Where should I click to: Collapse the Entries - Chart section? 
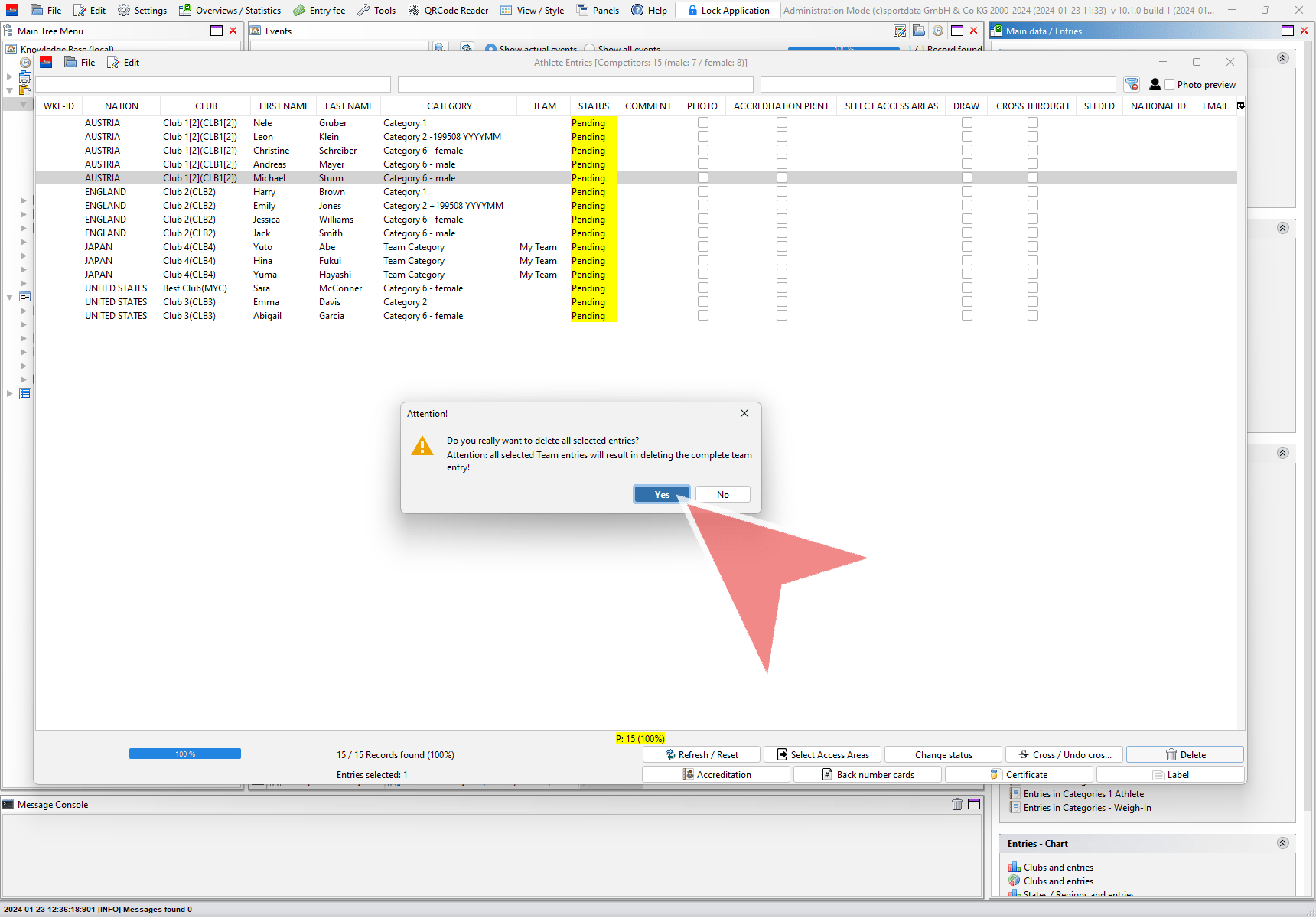click(x=1282, y=843)
